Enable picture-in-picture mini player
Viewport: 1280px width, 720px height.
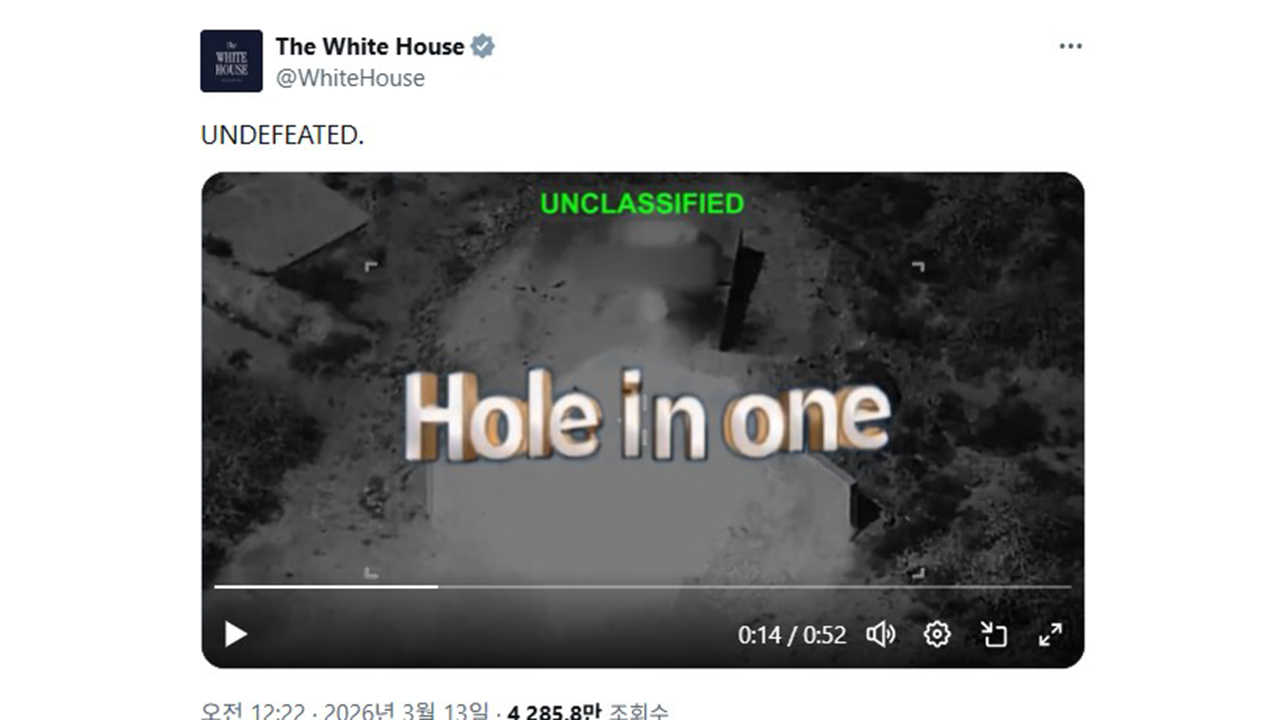(x=993, y=634)
